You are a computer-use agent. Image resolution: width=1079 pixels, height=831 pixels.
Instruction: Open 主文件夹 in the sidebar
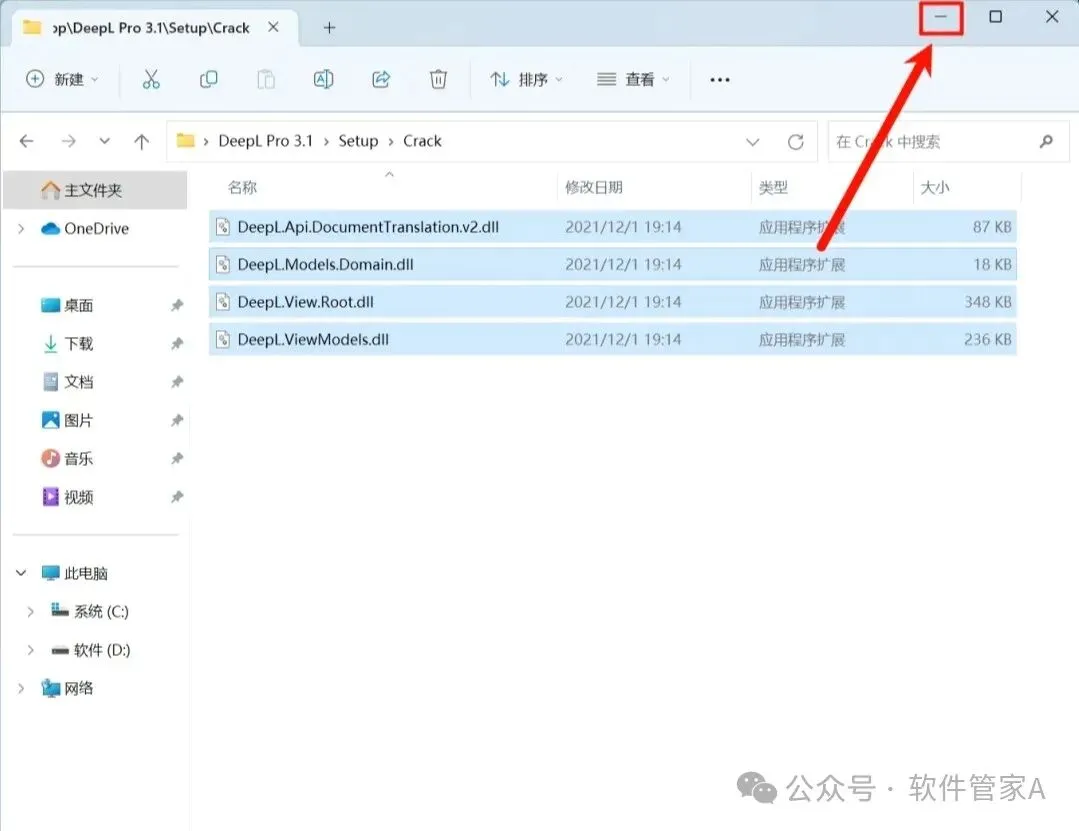(95, 190)
